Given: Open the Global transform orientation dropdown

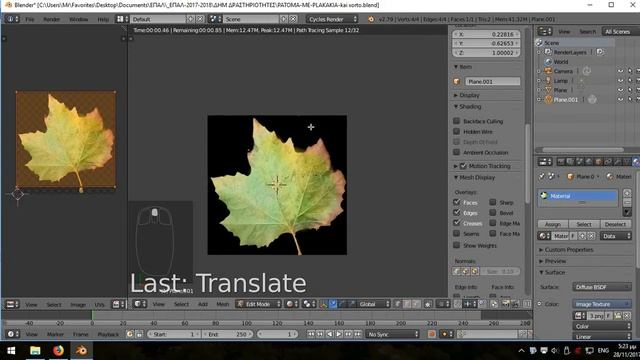Looking at the screenshot, I should pos(374,304).
